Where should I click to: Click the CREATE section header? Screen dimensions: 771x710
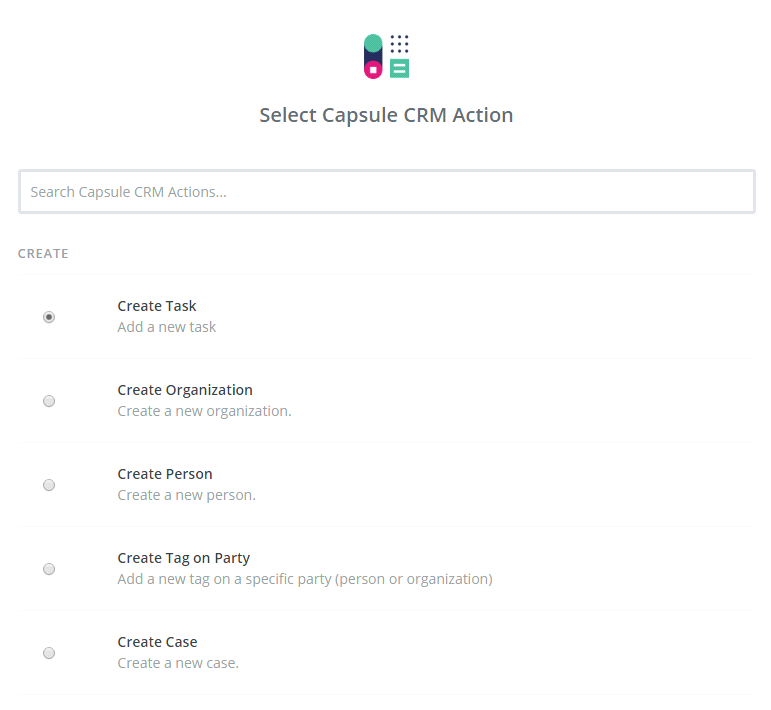coord(43,254)
